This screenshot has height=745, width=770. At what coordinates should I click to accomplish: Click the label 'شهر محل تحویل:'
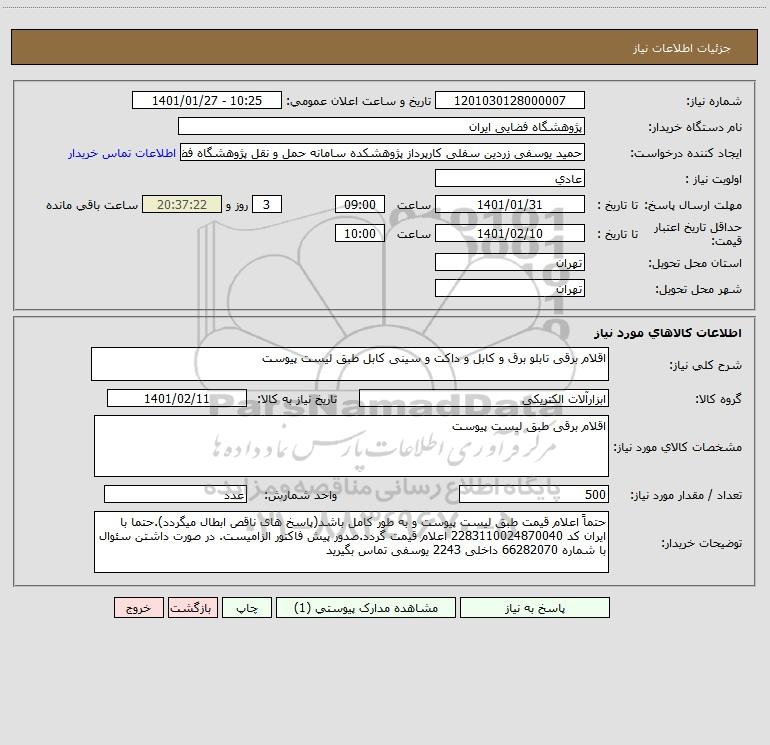coord(698,289)
